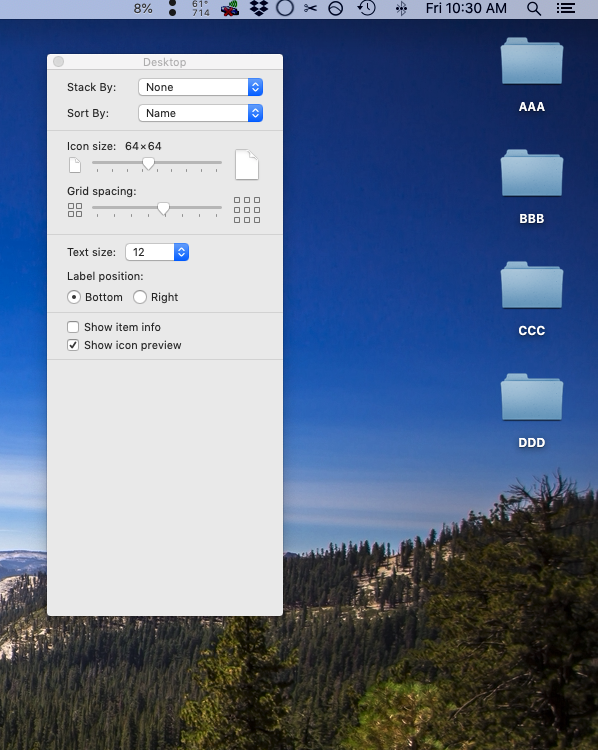Screen dimensions: 598x750
Task: Open the Stack By dropdown
Action: point(200,87)
